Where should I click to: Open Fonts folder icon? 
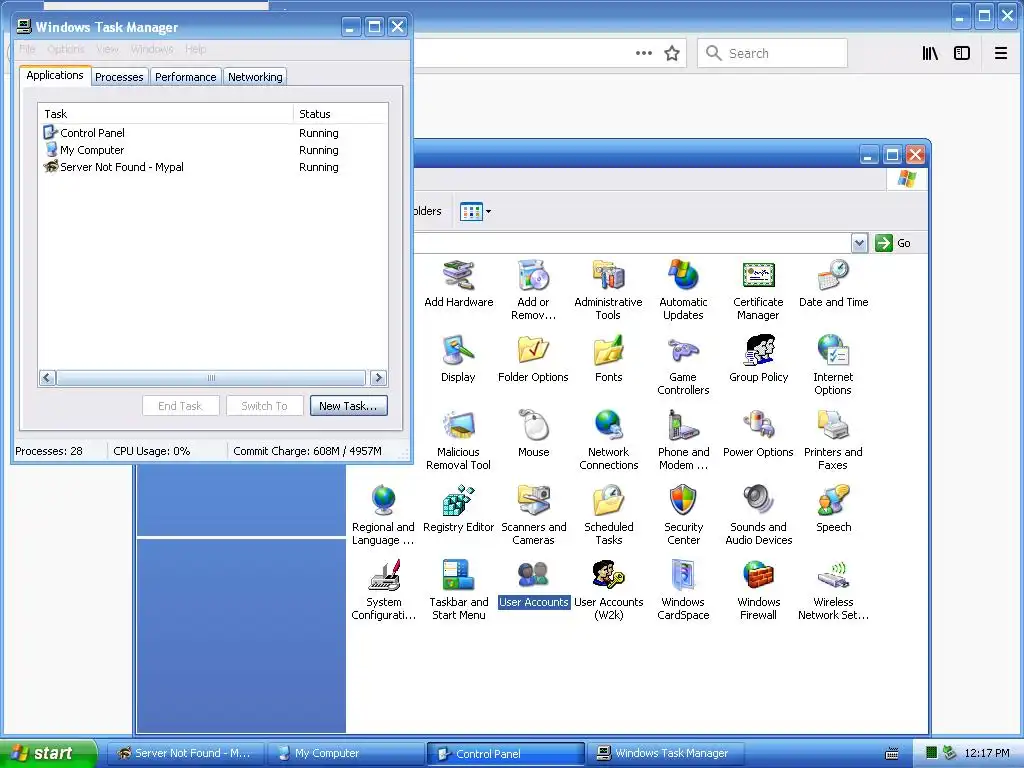coord(609,359)
